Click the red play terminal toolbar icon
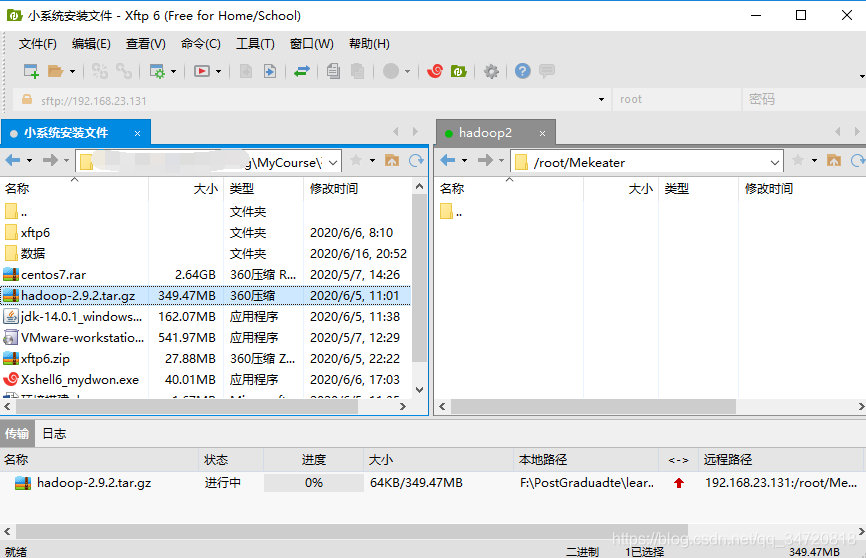This screenshot has width=866, height=558. [x=202, y=71]
